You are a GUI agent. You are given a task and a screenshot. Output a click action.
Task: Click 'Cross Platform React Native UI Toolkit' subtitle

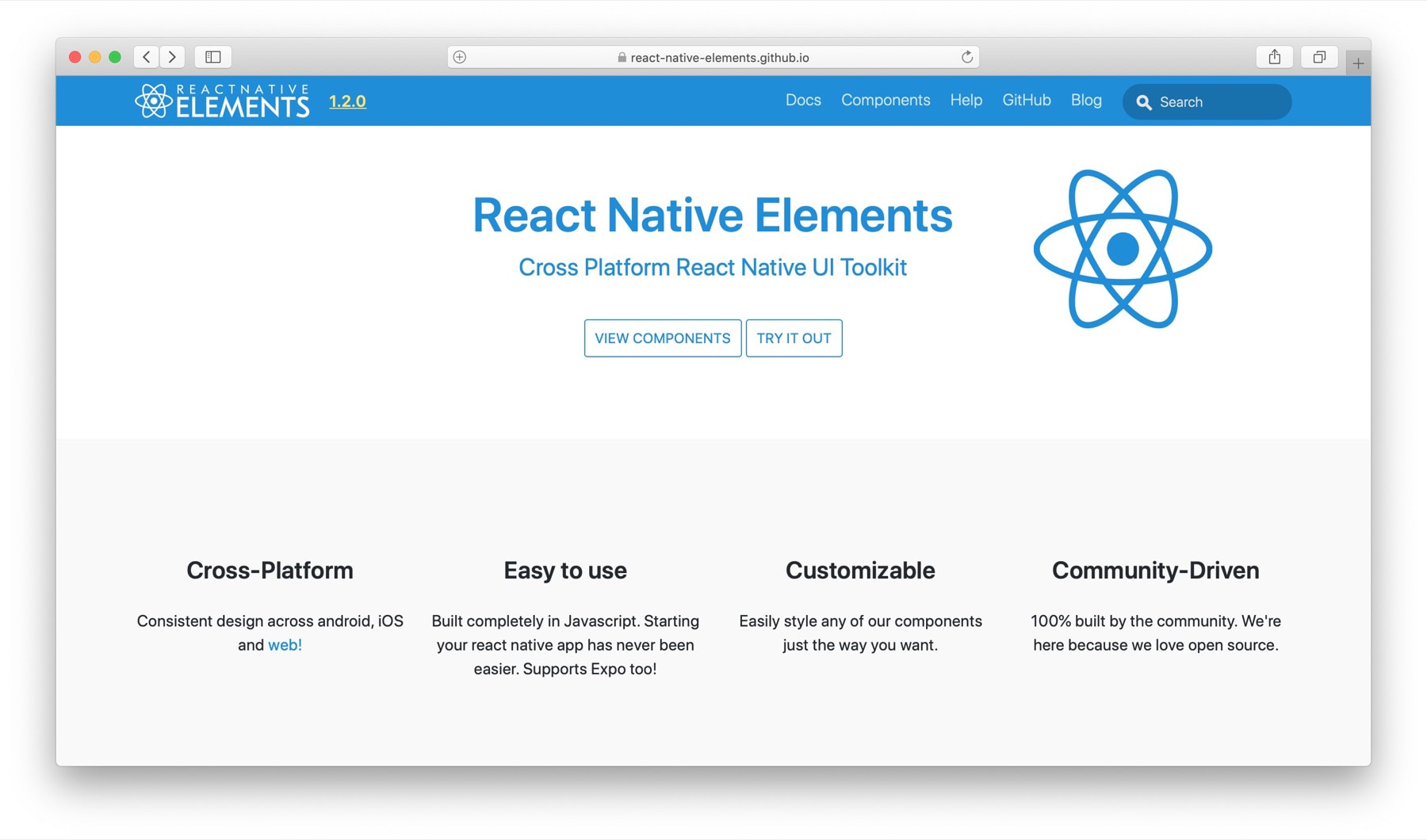point(713,267)
